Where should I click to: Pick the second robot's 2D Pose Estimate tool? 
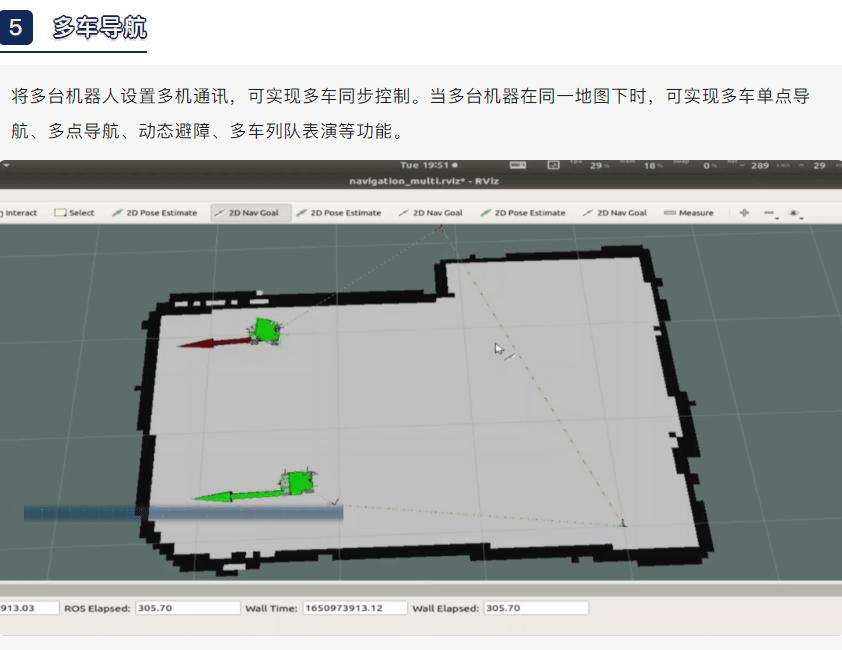point(341,212)
